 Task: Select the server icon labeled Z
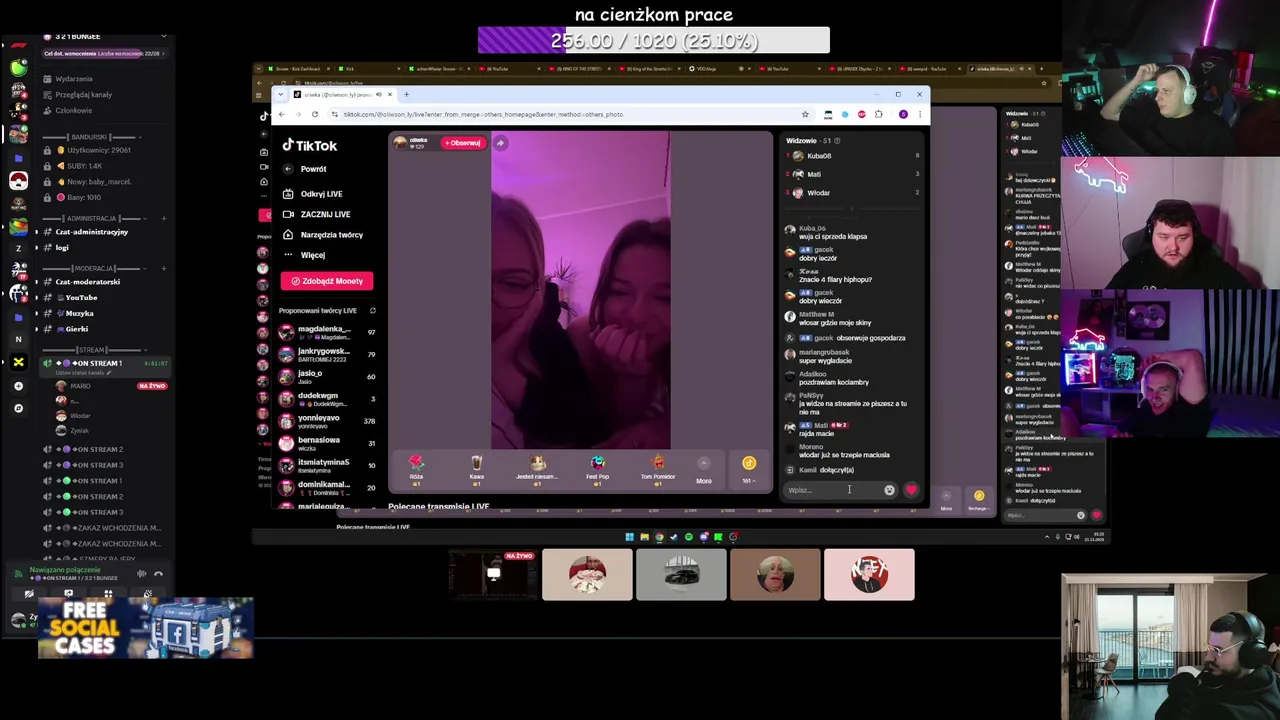pyautogui.click(x=18, y=248)
